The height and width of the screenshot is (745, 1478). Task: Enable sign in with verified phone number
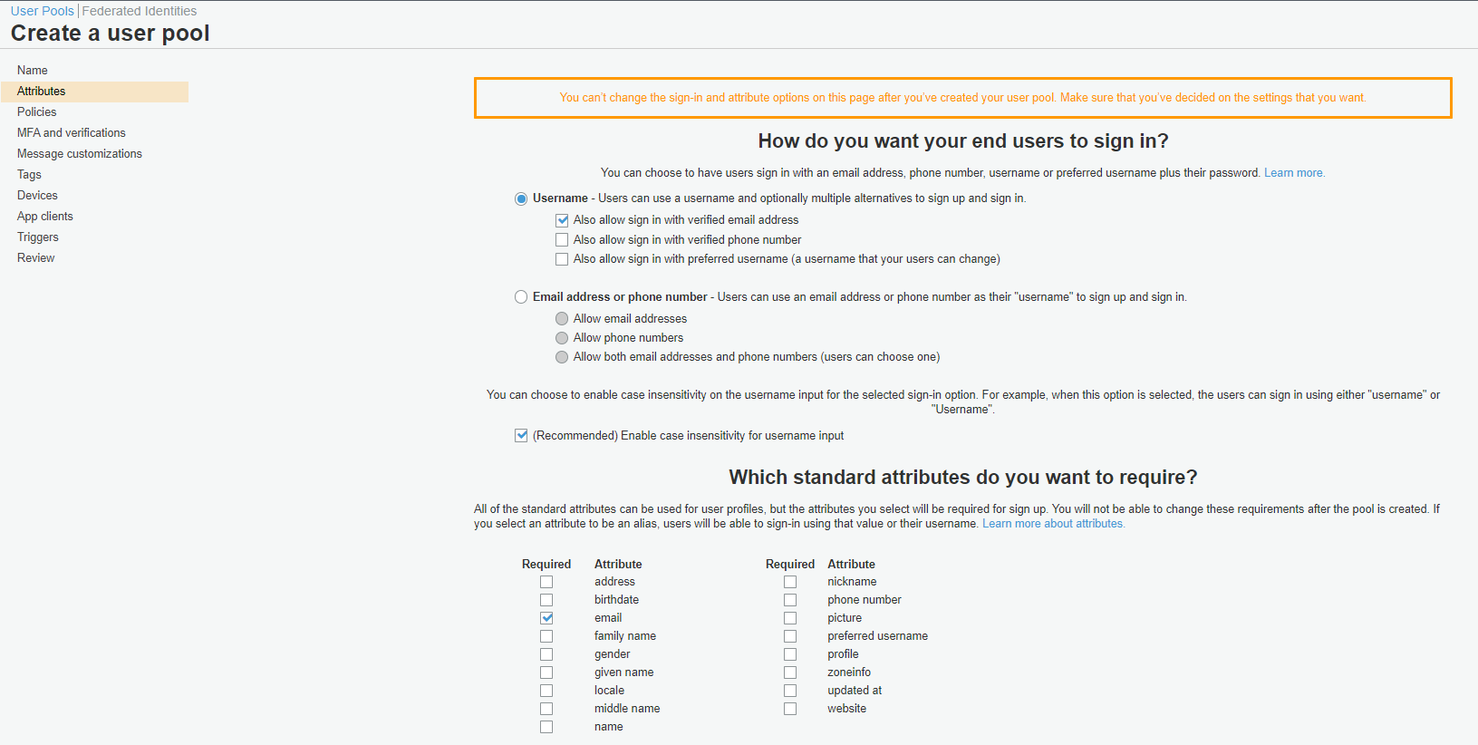coord(562,239)
